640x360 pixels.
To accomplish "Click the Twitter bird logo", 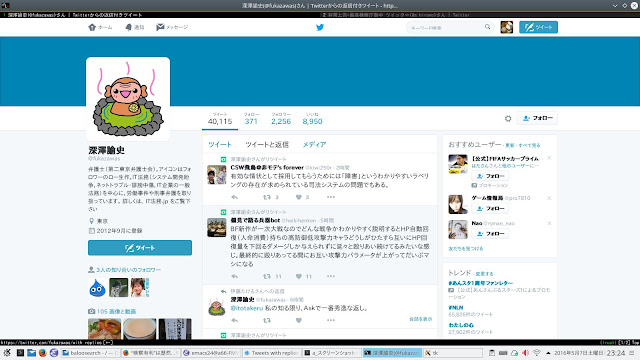I will coord(320,27).
